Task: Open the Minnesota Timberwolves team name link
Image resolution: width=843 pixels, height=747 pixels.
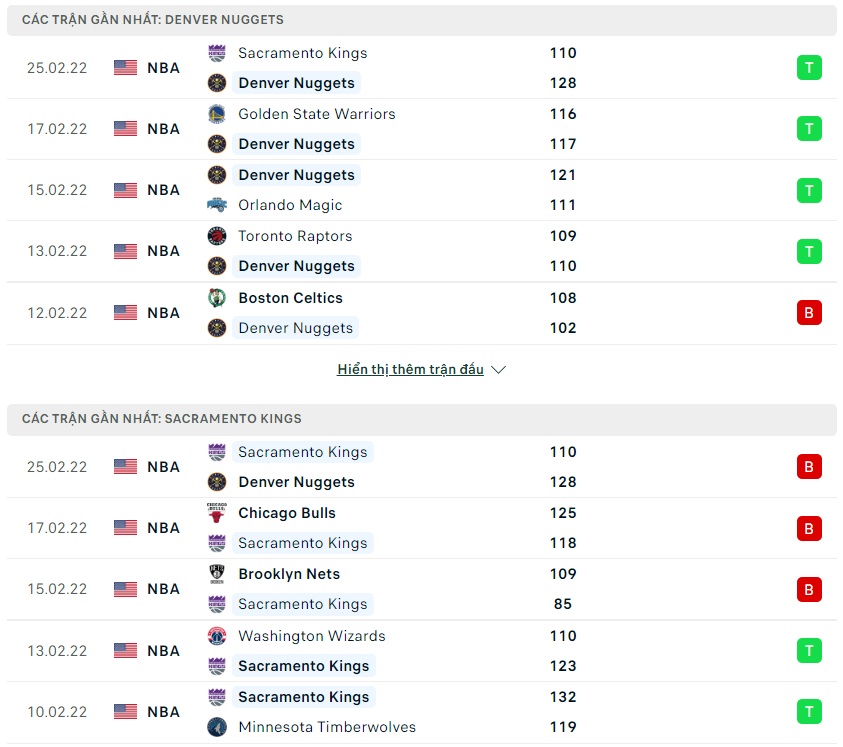Action: click(327, 727)
